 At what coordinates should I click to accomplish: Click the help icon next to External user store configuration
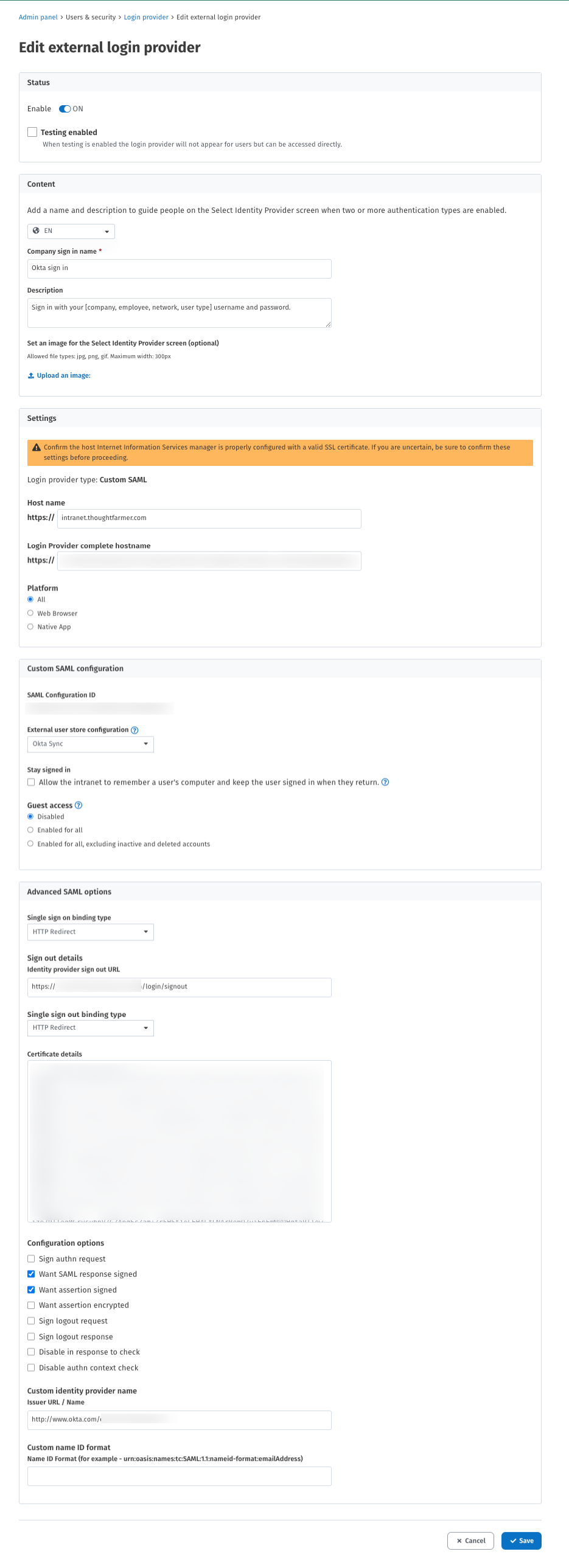click(x=134, y=730)
